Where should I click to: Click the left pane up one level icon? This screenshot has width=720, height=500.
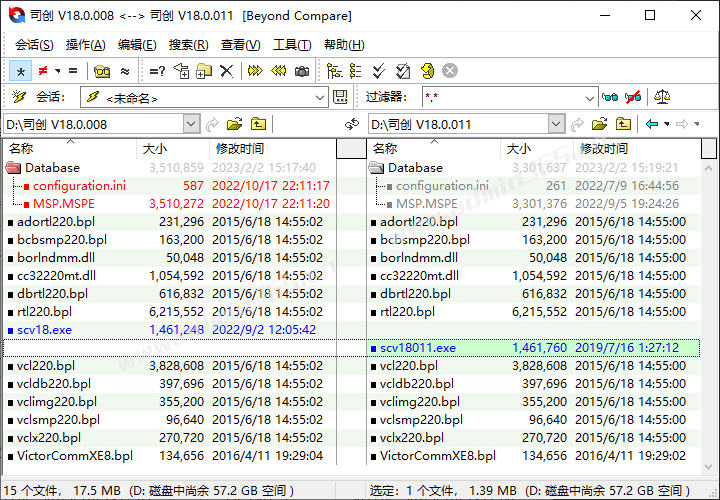click(258, 124)
